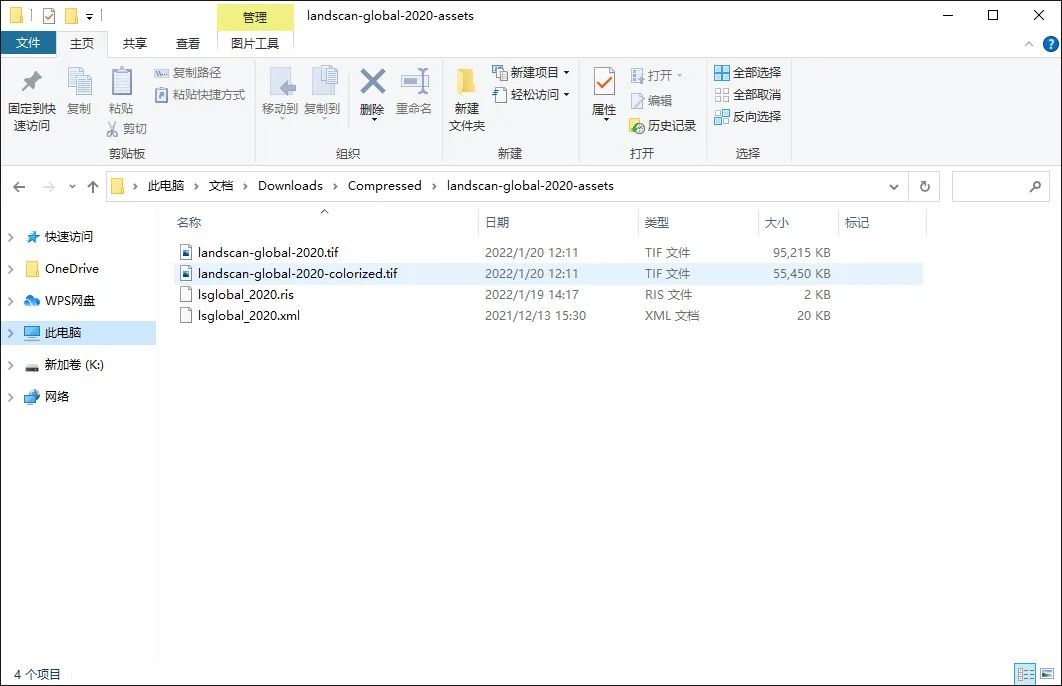Click Copy path in the clipboard group

tap(188, 72)
